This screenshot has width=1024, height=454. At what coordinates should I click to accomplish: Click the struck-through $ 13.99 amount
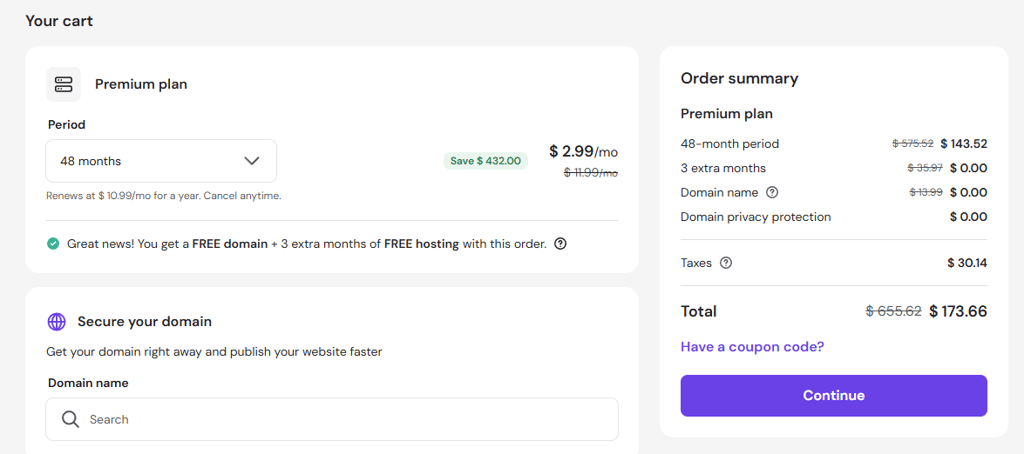926,192
